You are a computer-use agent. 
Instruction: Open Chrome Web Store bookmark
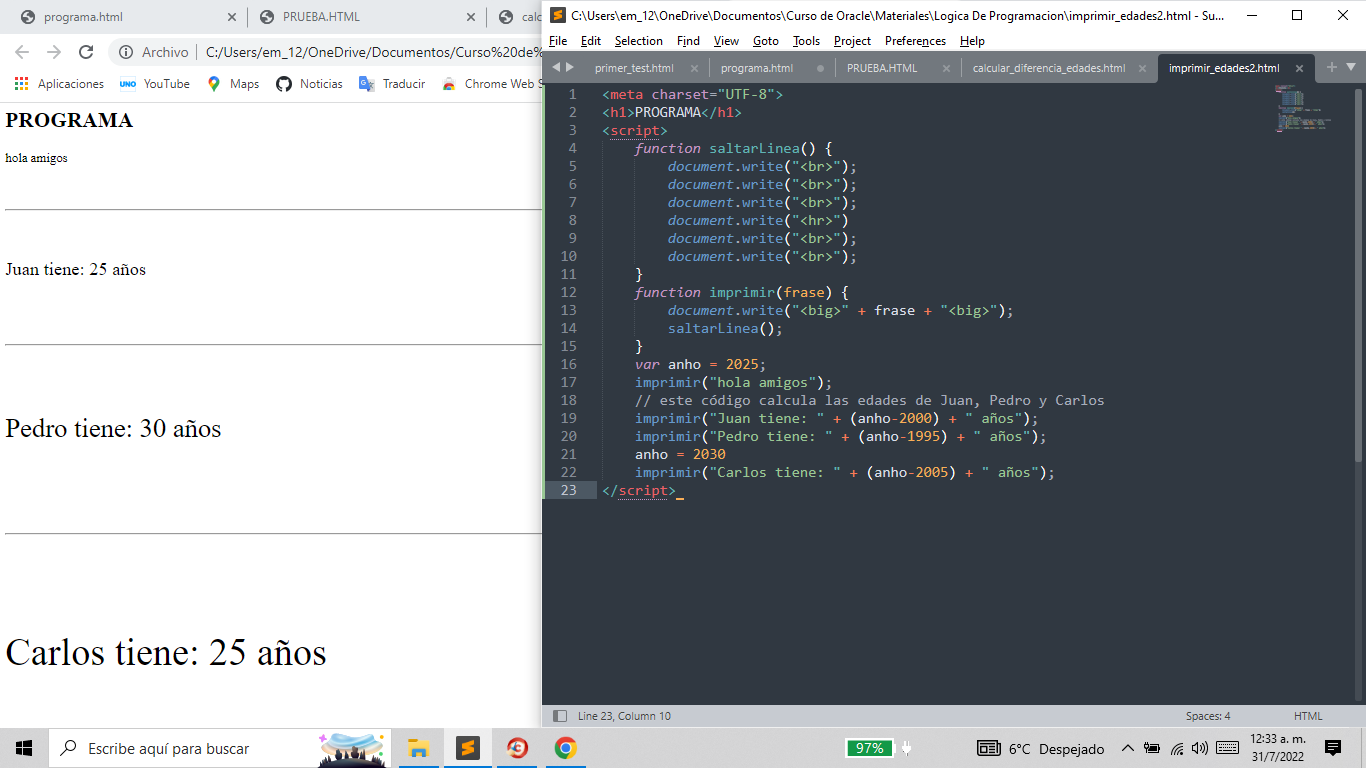pyautogui.click(x=491, y=84)
